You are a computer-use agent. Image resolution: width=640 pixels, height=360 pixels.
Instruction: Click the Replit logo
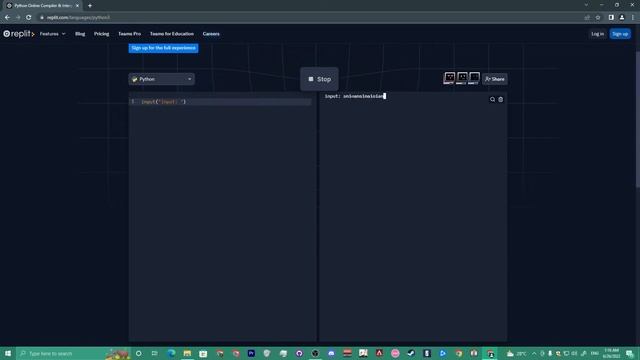19,34
